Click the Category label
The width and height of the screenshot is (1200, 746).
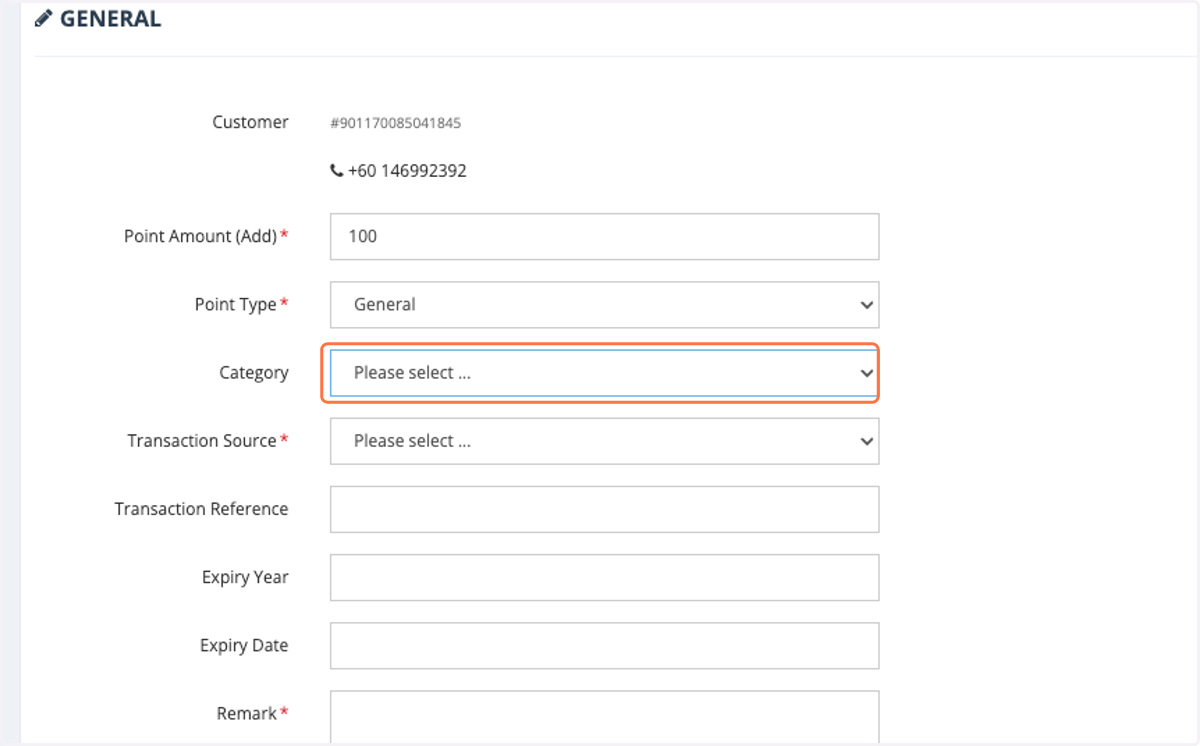pyautogui.click(x=254, y=373)
